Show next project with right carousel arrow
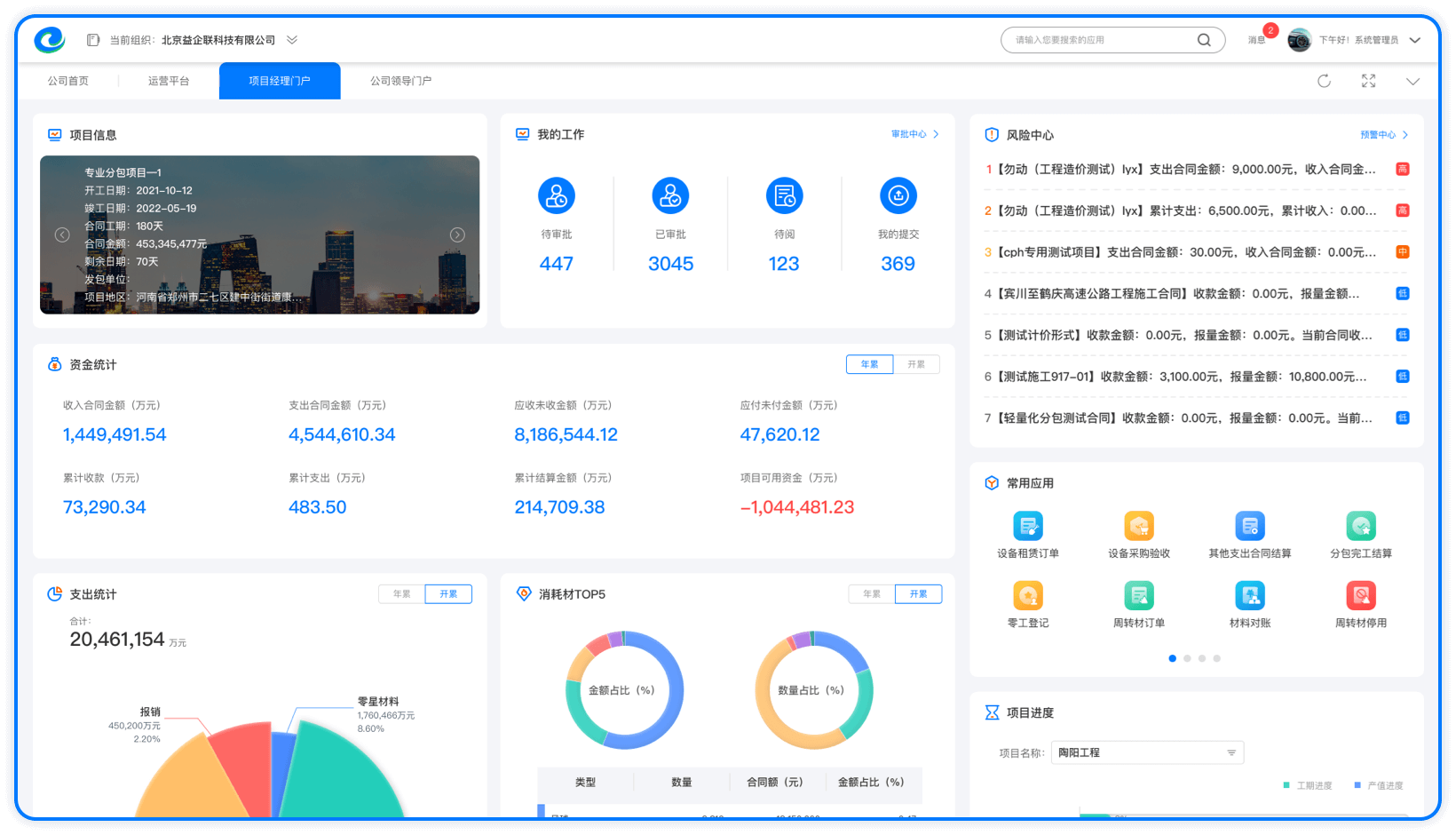Image resolution: width=1456 pixels, height=835 pixels. (x=457, y=235)
